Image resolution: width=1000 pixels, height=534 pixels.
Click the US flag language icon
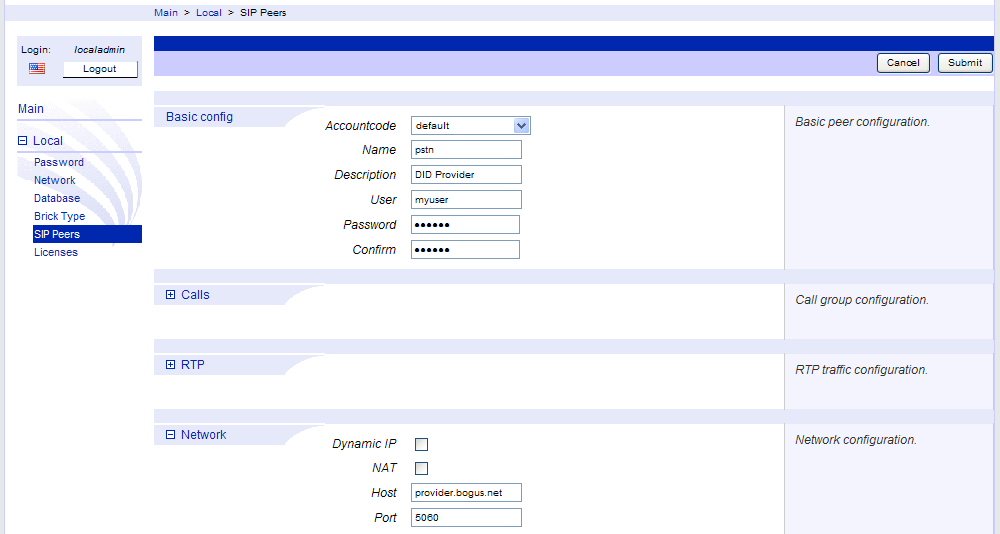pos(37,69)
